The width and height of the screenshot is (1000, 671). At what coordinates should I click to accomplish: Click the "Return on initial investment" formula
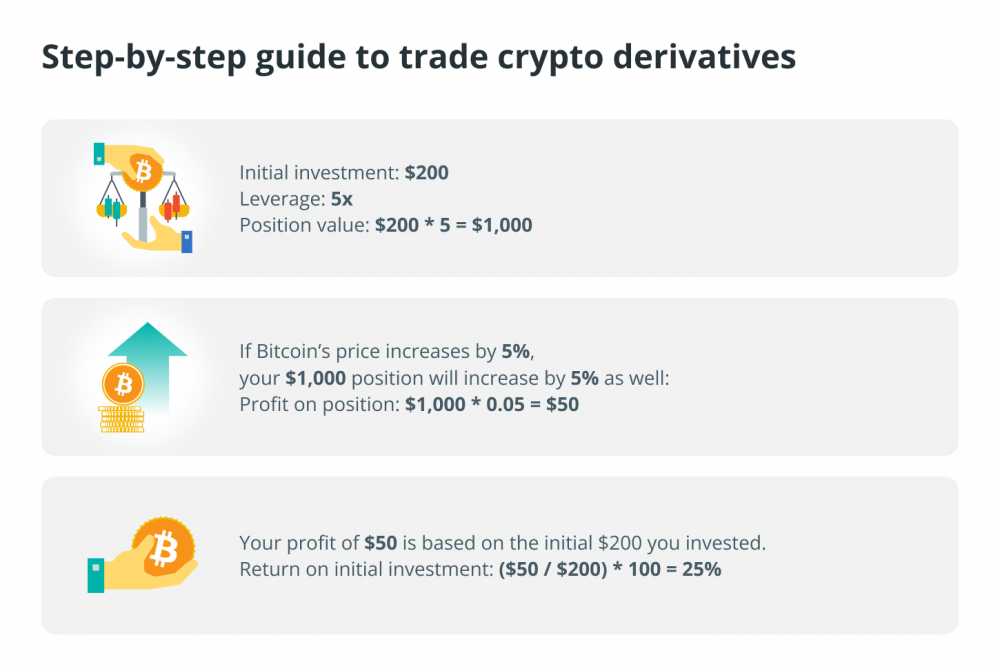480,569
